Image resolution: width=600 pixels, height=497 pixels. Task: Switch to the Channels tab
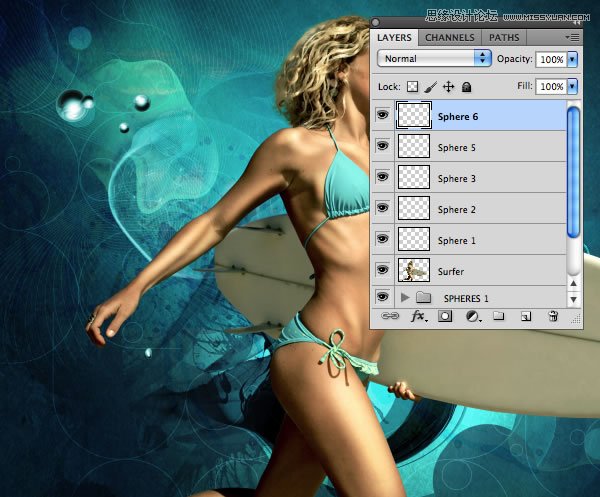(450, 37)
